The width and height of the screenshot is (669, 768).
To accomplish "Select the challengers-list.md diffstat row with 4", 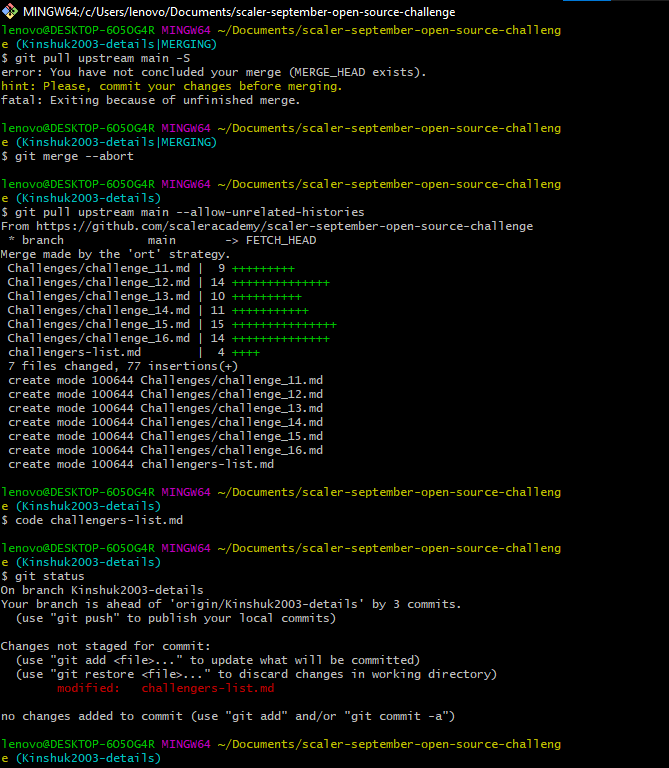I will (134, 353).
